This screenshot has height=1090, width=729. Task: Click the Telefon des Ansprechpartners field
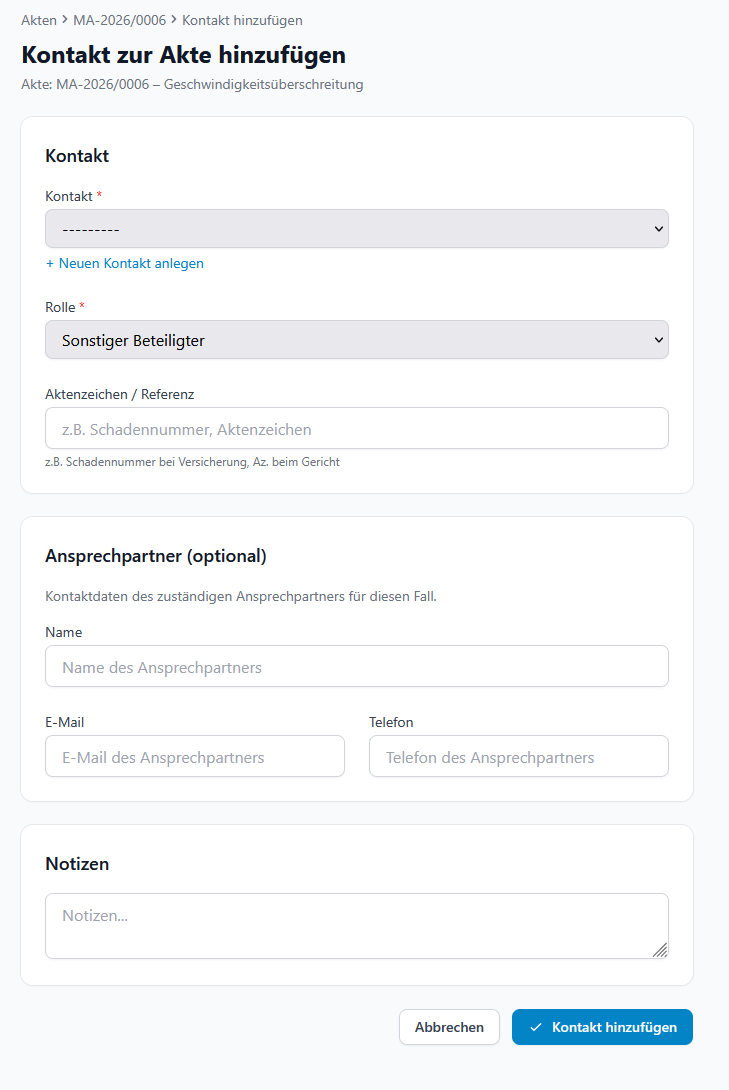[518, 757]
